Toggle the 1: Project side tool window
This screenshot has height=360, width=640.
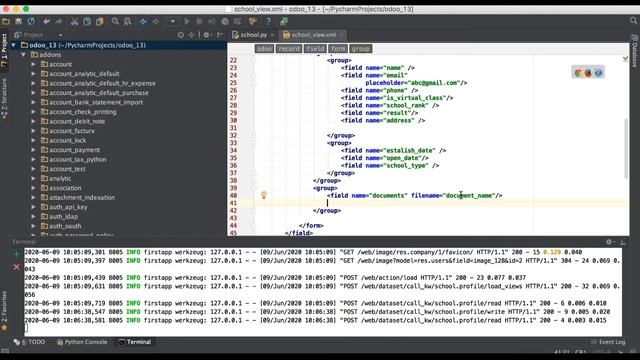coord(4,51)
